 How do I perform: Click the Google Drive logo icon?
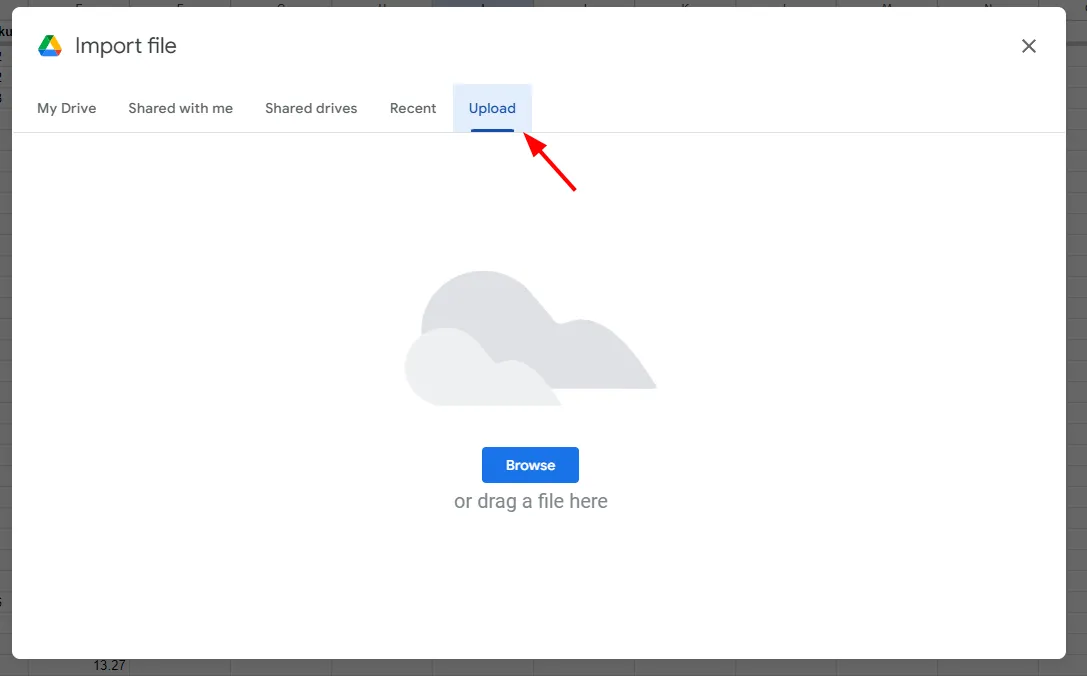(x=50, y=46)
